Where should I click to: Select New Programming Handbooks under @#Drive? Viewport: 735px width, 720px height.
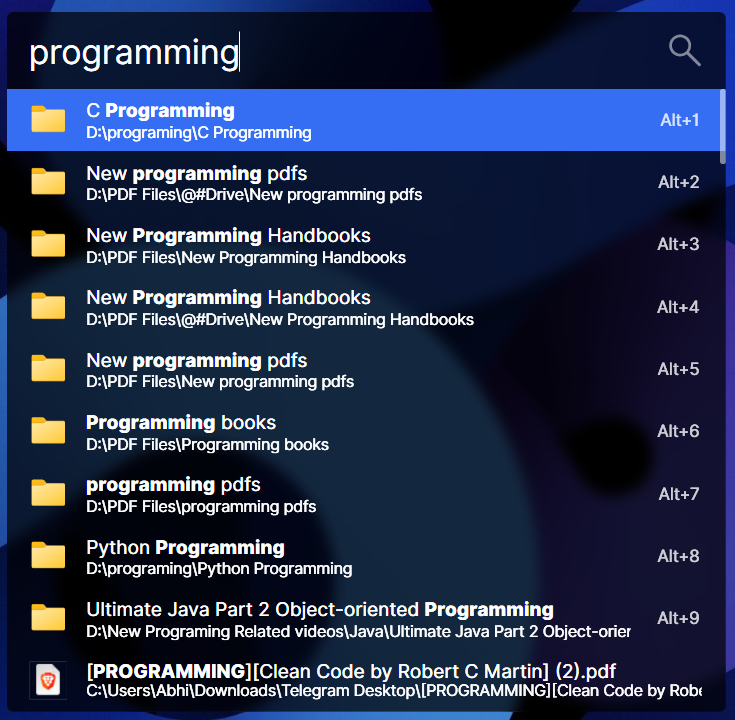[363, 307]
